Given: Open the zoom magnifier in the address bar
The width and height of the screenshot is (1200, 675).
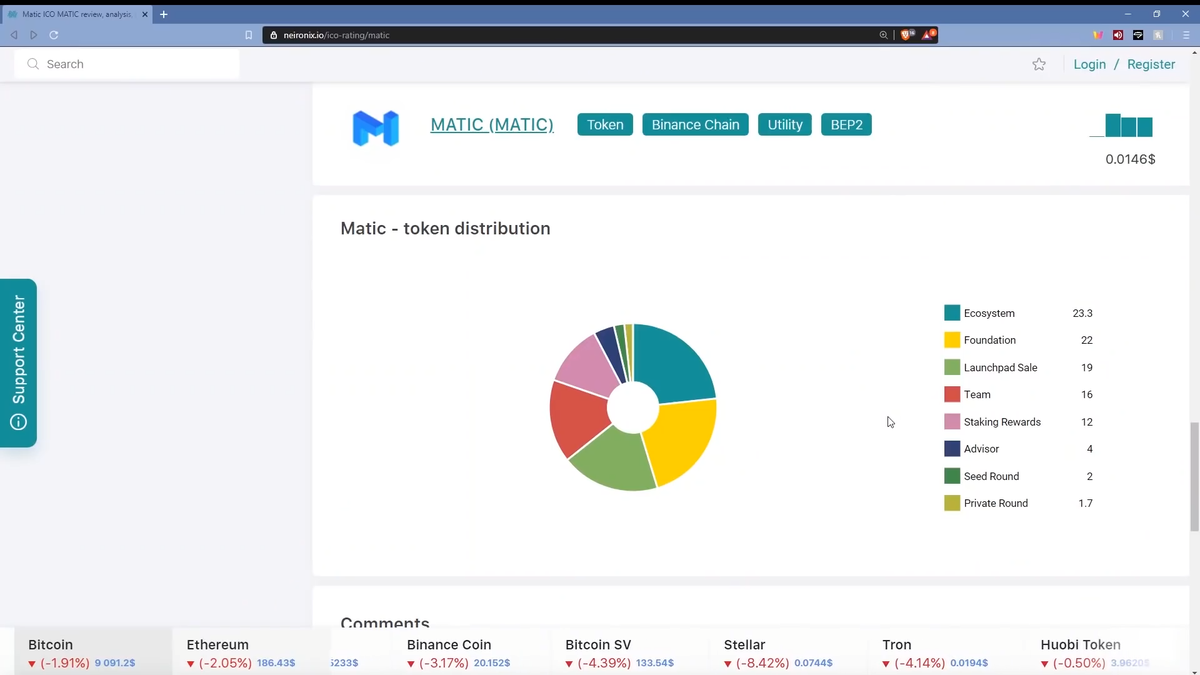Looking at the screenshot, I should (883, 35).
